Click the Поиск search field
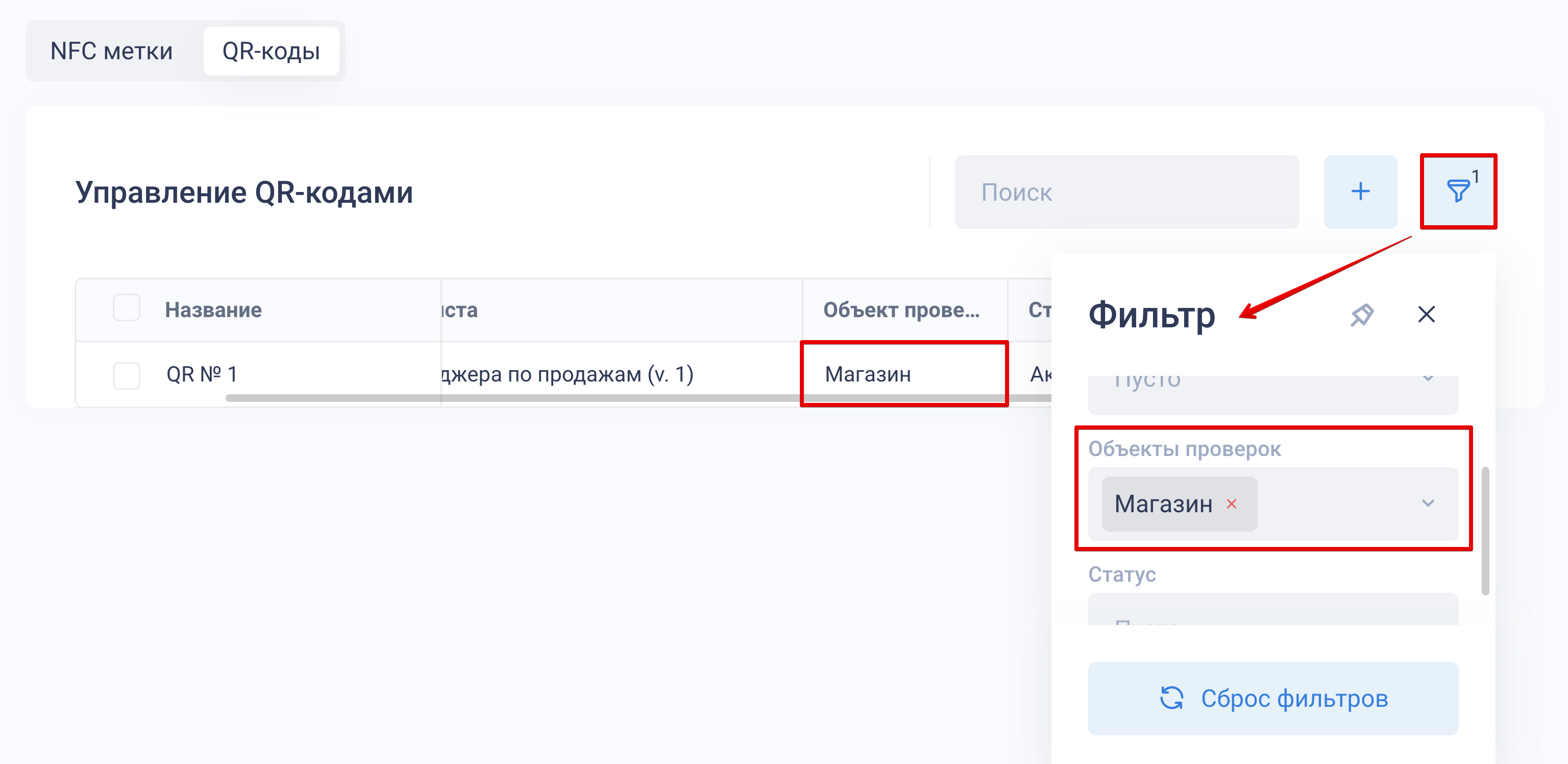This screenshot has height=764, width=1568. pyautogui.click(x=1126, y=192)
